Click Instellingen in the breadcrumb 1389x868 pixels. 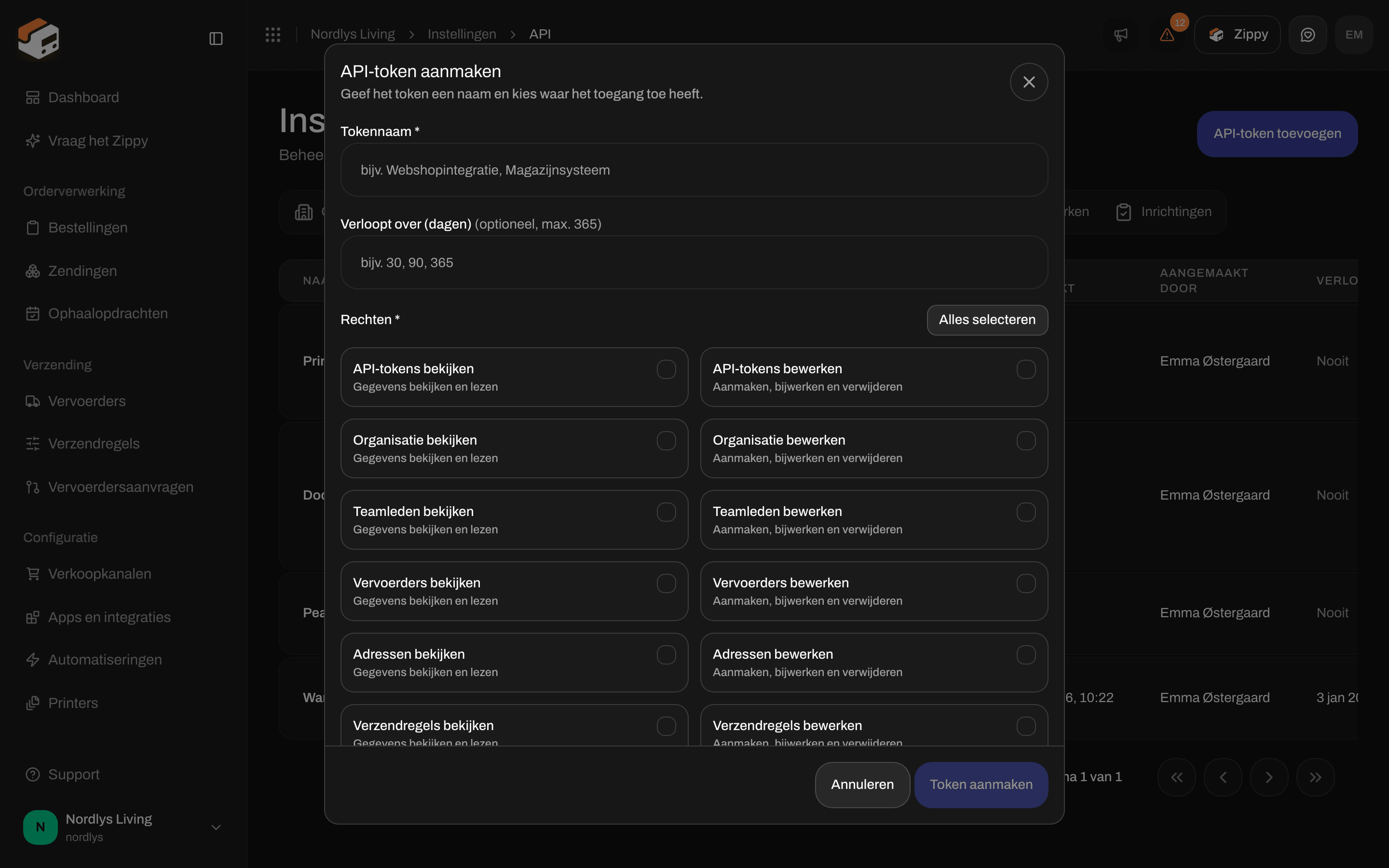(462, 34)
